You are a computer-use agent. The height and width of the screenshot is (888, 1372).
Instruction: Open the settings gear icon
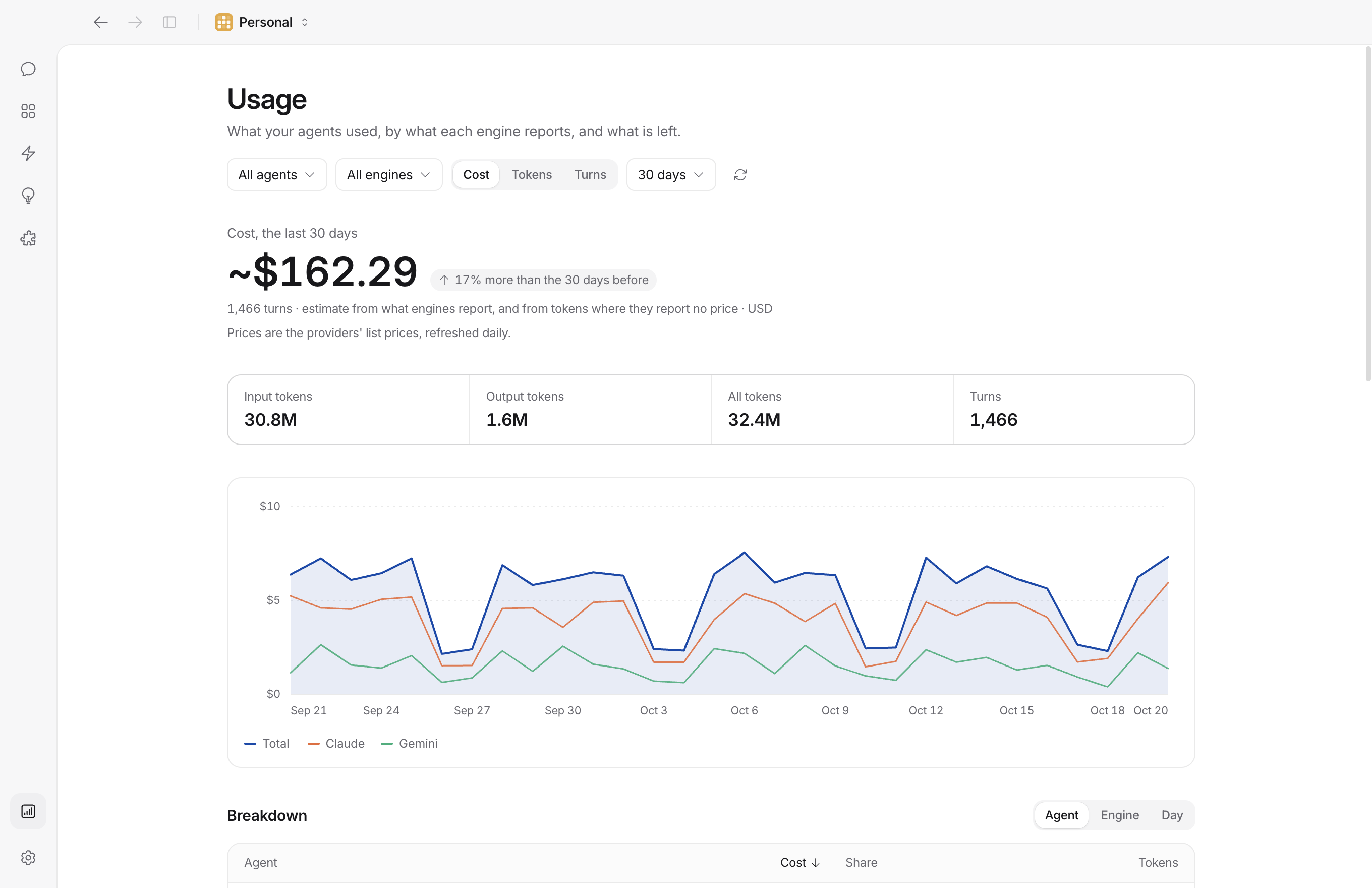tap(28, 857)
